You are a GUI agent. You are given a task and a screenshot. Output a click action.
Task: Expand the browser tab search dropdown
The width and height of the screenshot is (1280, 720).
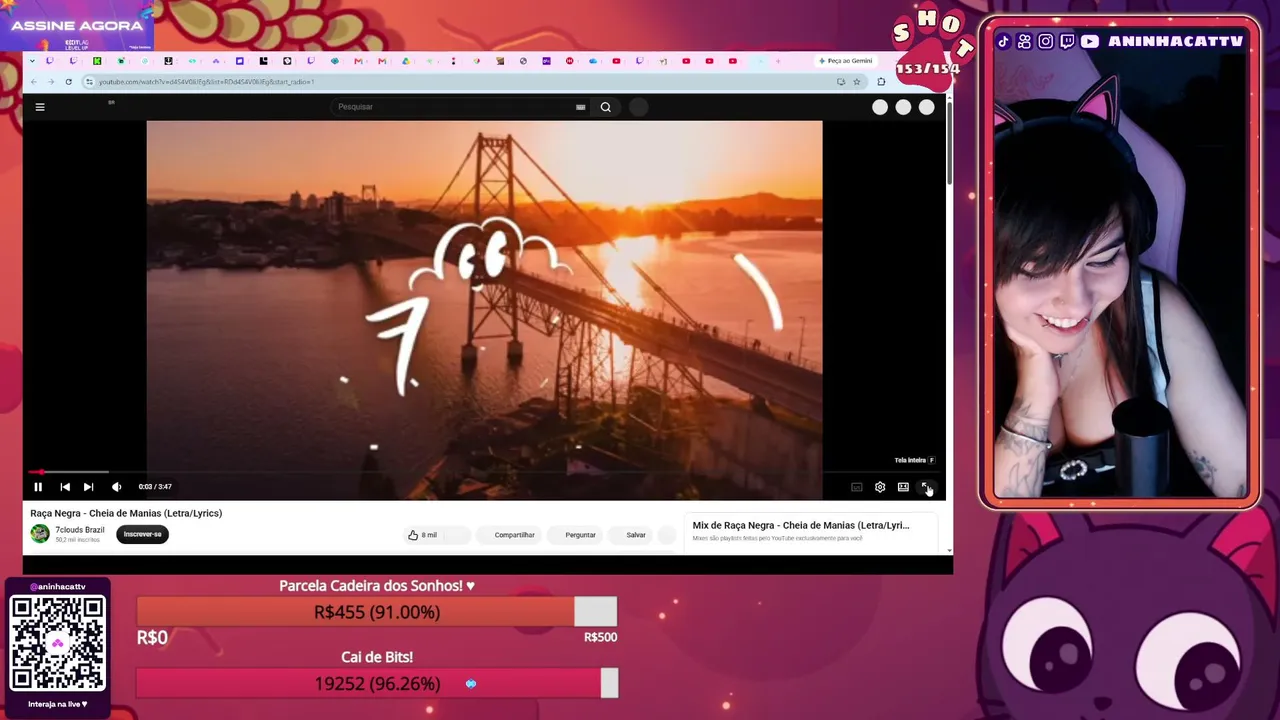(x=30, y=61)
